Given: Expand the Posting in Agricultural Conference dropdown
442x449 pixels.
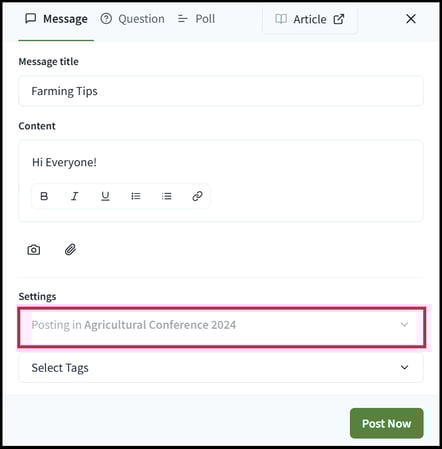Looking at the screenshot, I should point(221,327).
